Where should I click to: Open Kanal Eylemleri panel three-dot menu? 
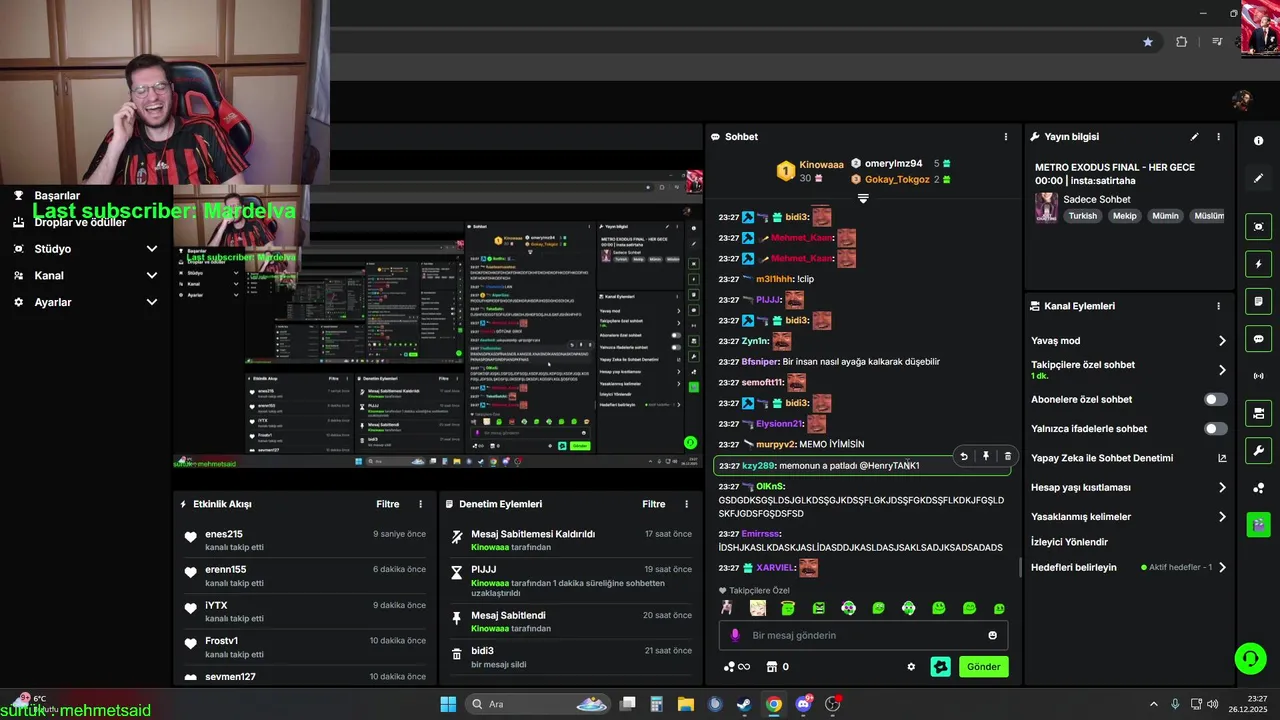(1218, 306)
